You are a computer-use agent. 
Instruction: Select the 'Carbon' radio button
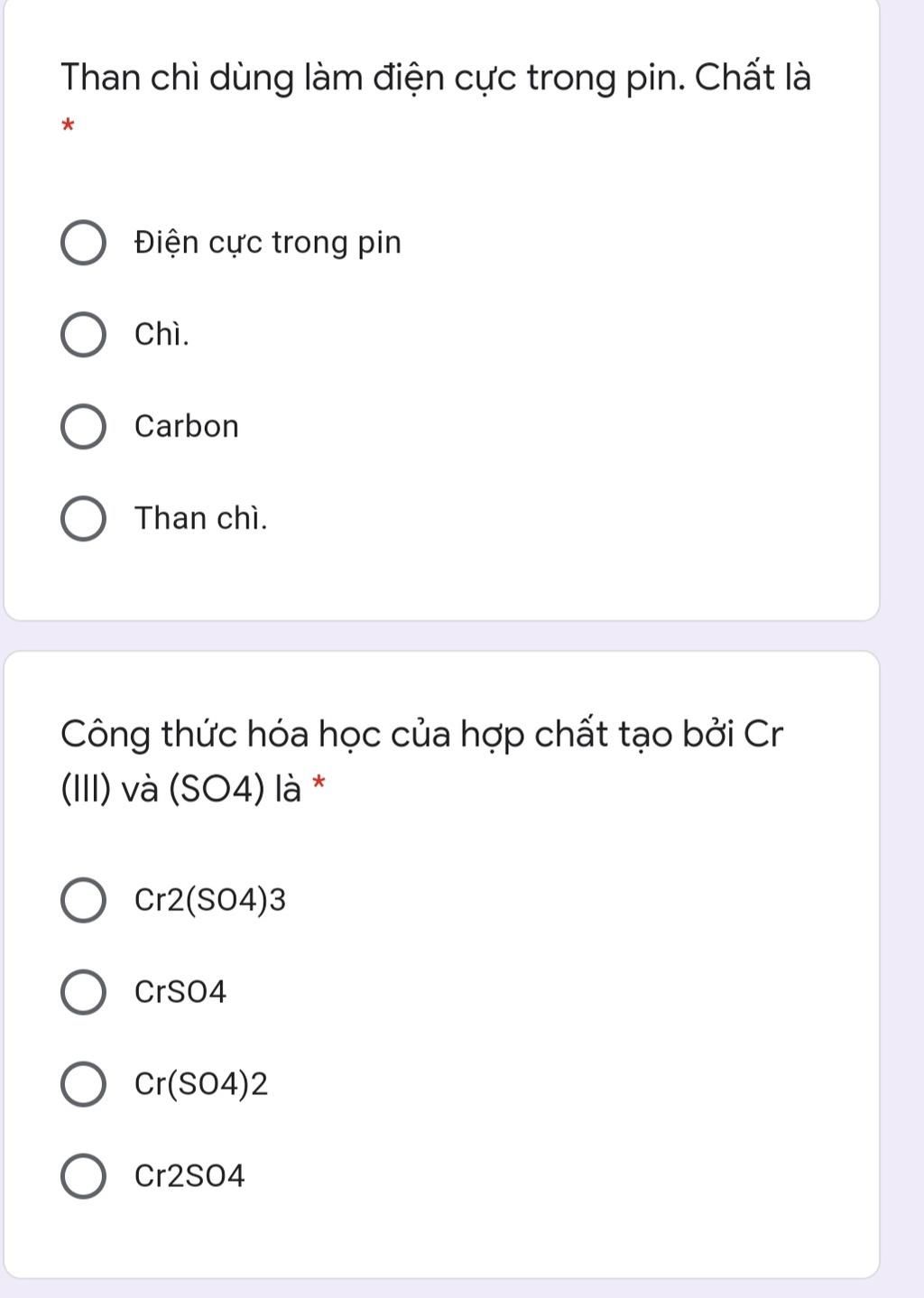[x=83, y=427]
